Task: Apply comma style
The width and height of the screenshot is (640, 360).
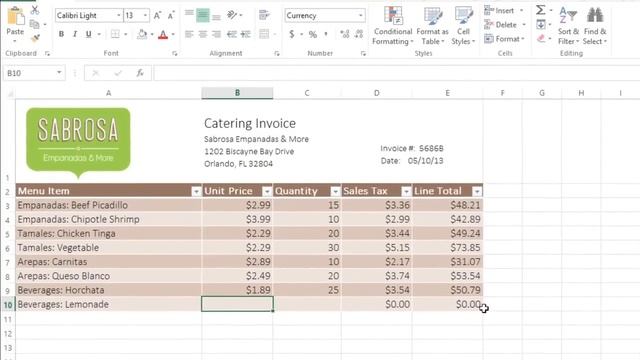Action: pos(326,34)
